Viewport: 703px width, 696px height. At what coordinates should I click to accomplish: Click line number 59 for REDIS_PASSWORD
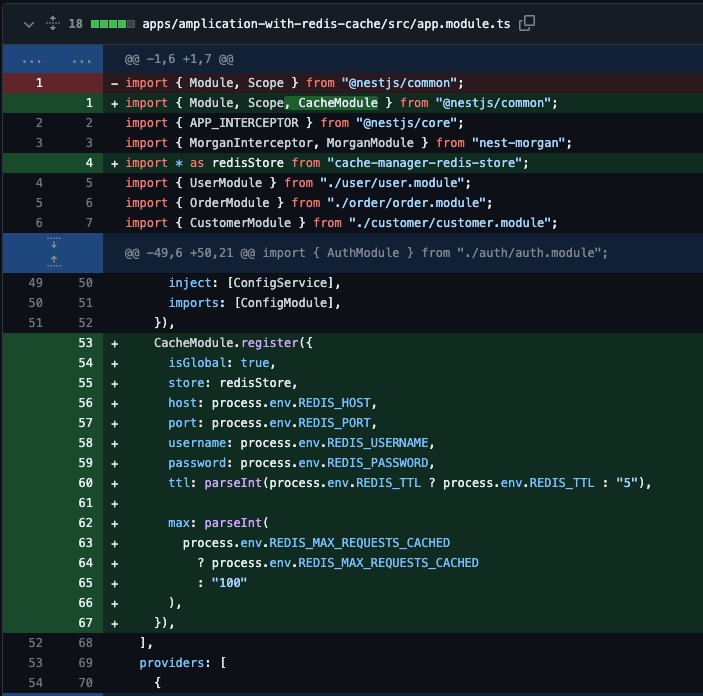86,463
